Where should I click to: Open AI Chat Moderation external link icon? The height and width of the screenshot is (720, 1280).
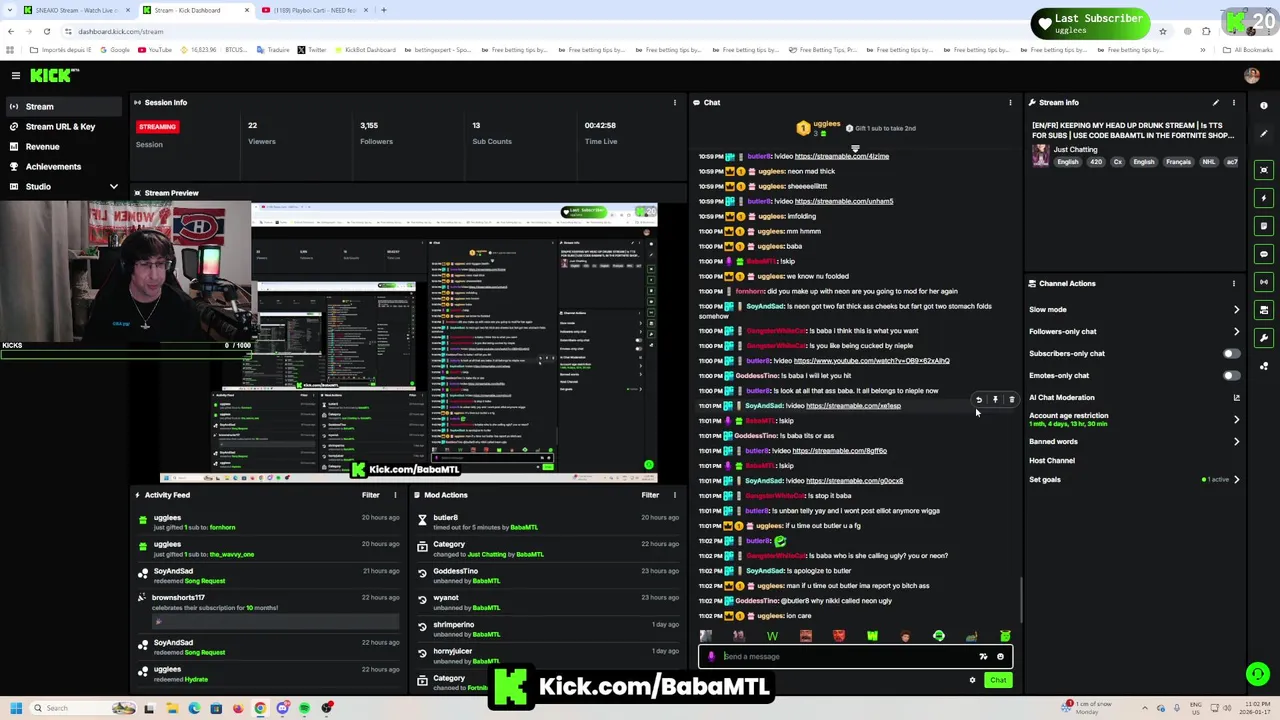pyautogui.click(x=1236, y=398)
